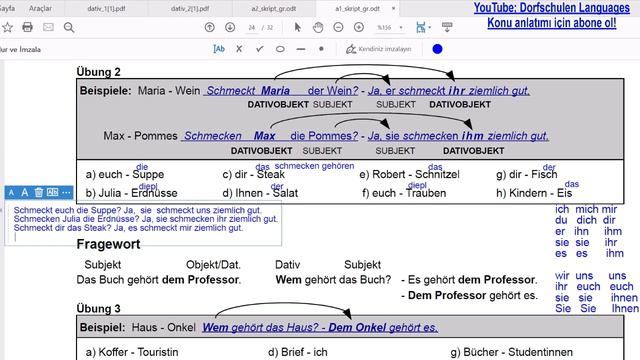Viewport: 640px width, 360px height.
Task: Open the partly visible Sayfa tab at the left edge
Action: click(x=7, y=8)
